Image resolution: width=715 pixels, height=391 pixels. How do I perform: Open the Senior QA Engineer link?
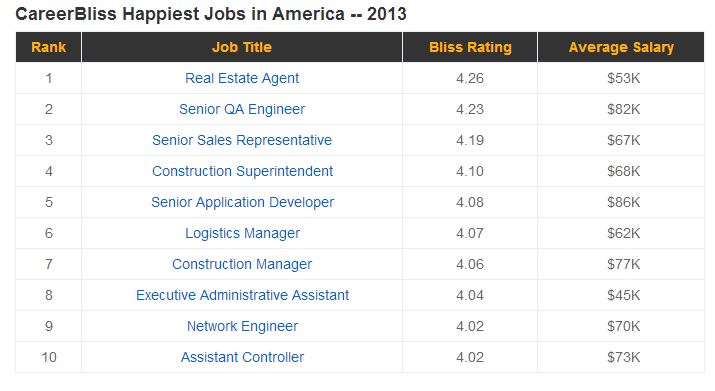[242, 109]
